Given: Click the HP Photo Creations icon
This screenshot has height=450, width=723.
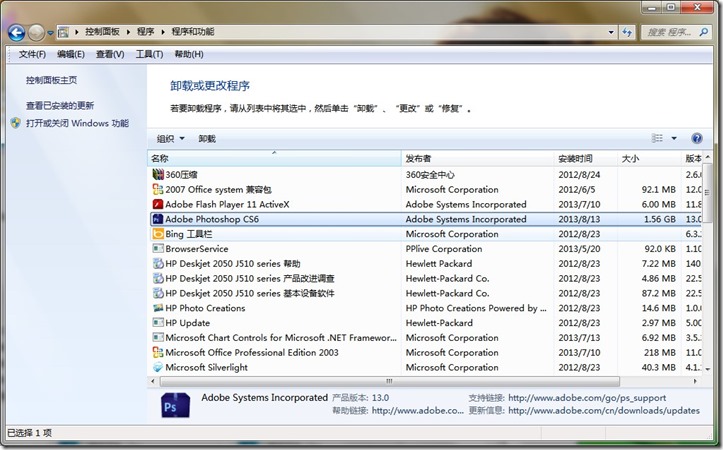Looking at the screenshot, I should tap(158, 308).
